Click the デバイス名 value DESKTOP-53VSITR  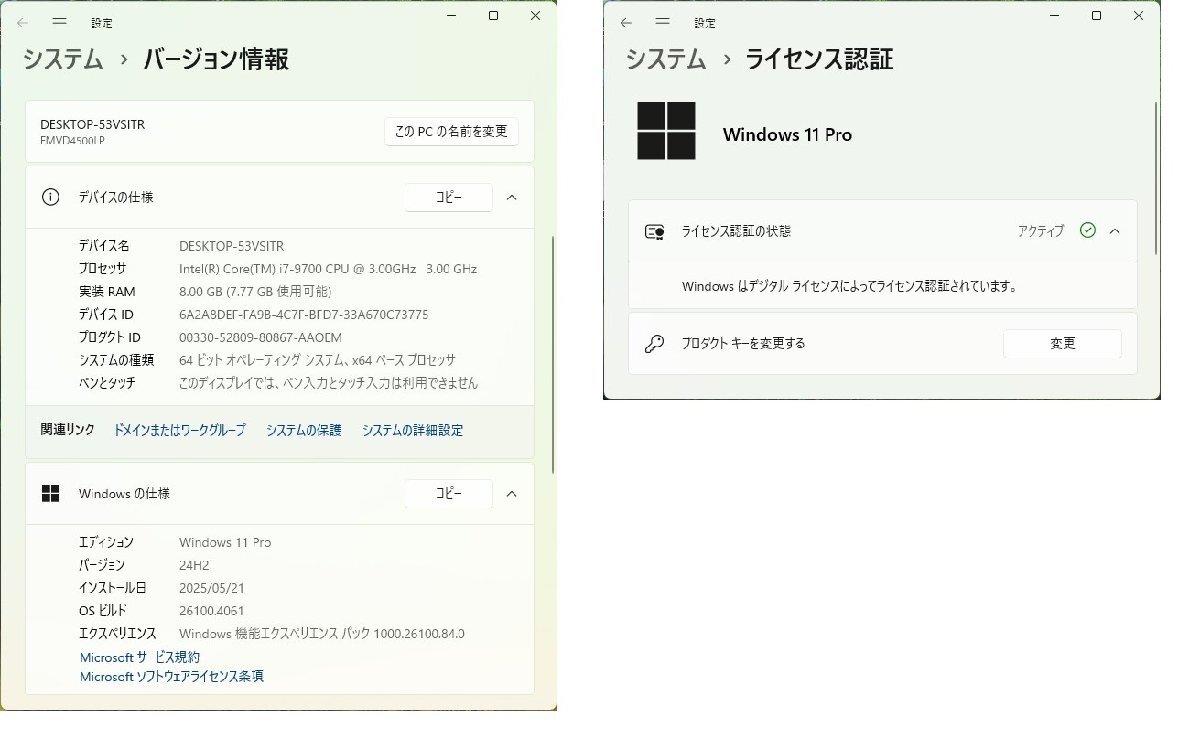click(x=232, y=245)
